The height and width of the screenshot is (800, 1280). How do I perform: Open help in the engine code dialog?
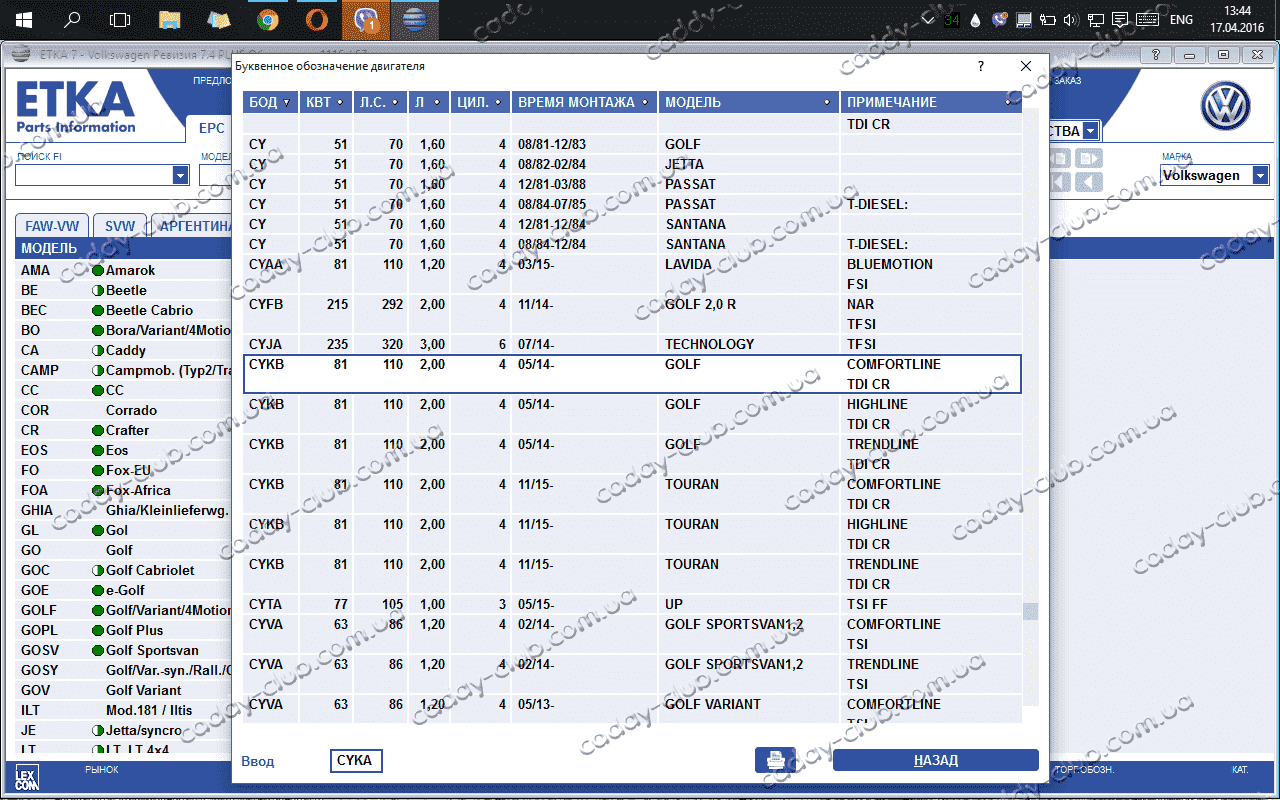click(981, 66)
